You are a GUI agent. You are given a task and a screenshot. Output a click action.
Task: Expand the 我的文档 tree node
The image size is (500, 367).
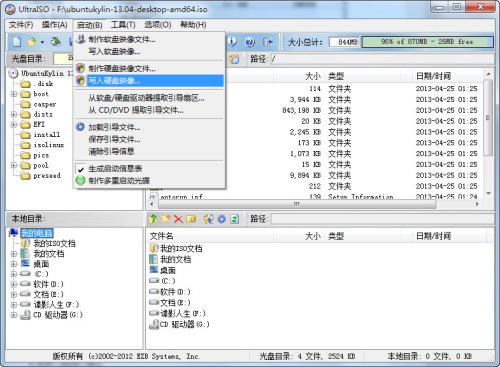pyautogui.click(x=14, y=254)
